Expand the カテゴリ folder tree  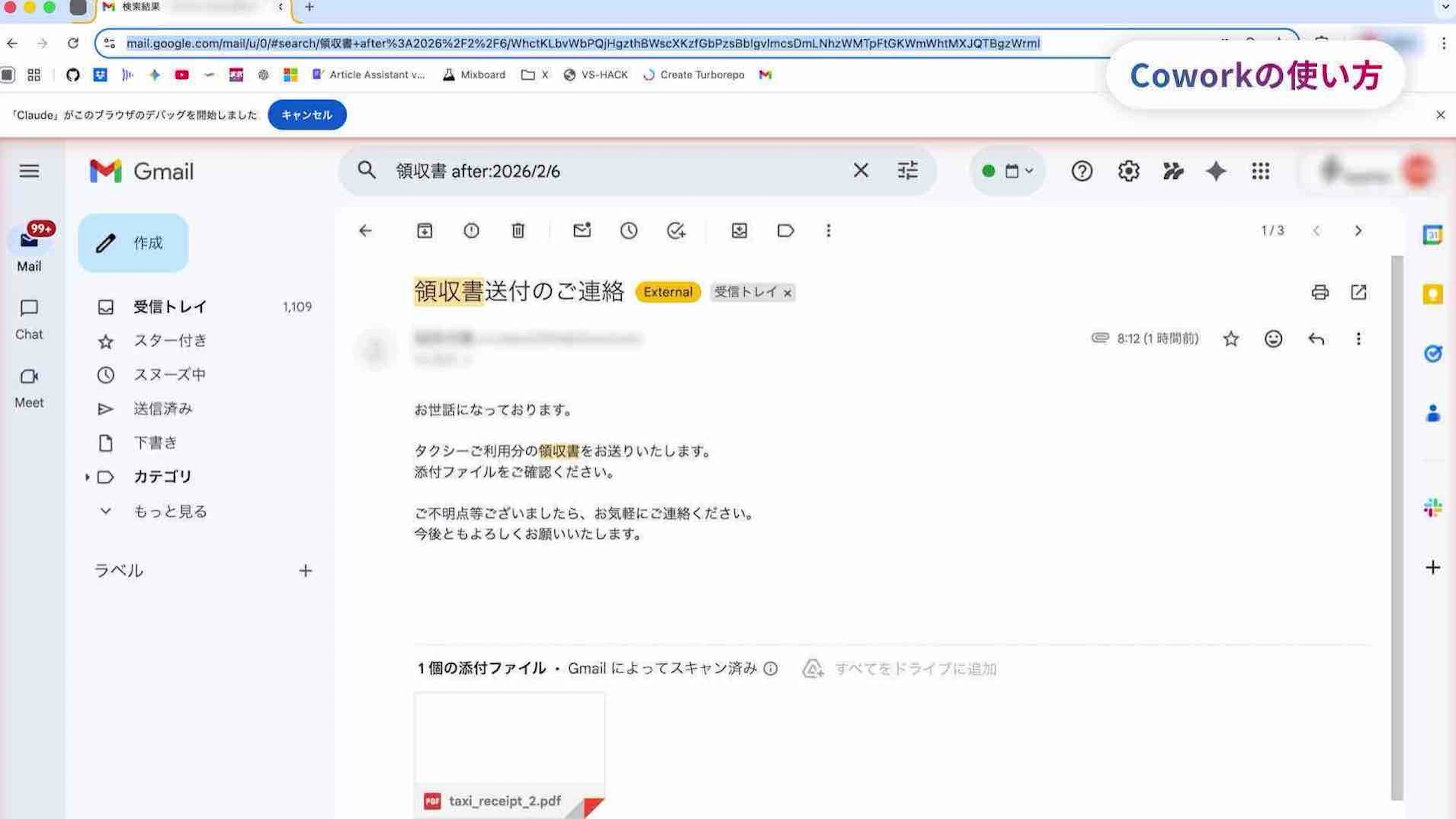tap(87, 477)
